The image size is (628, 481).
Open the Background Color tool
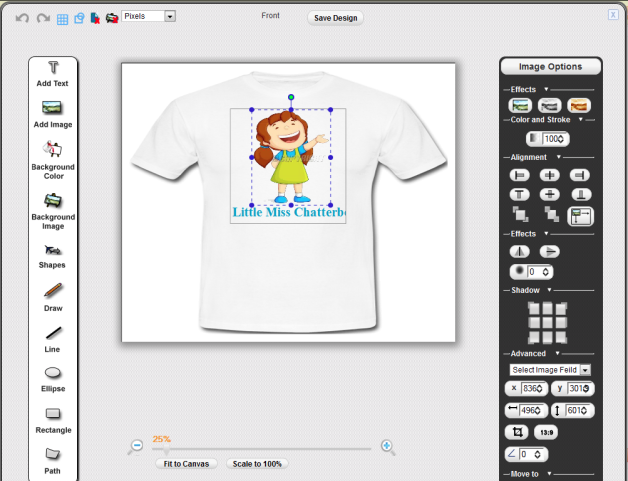click(53, 160)
